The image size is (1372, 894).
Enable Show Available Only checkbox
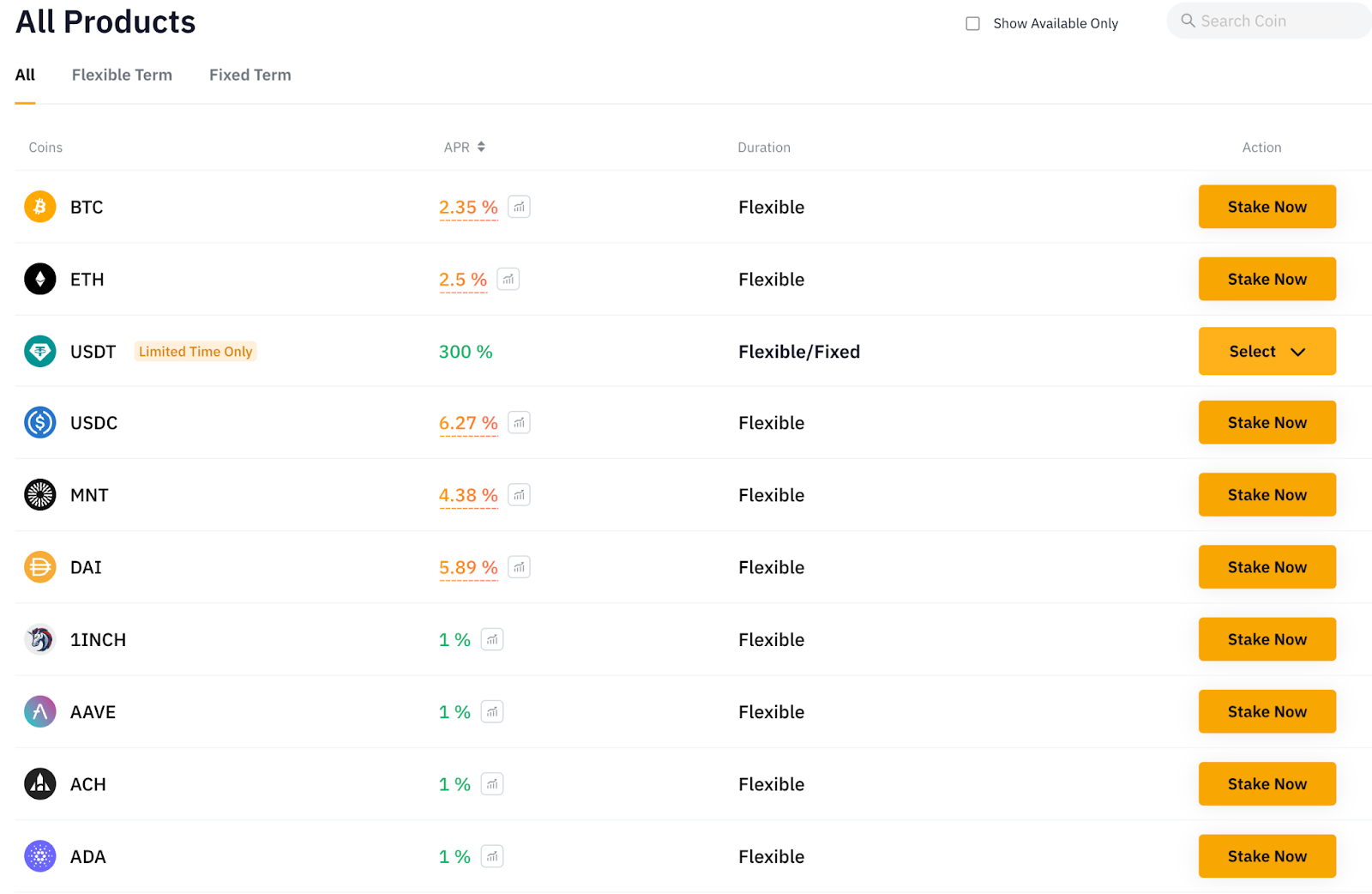tap(972, 23)
